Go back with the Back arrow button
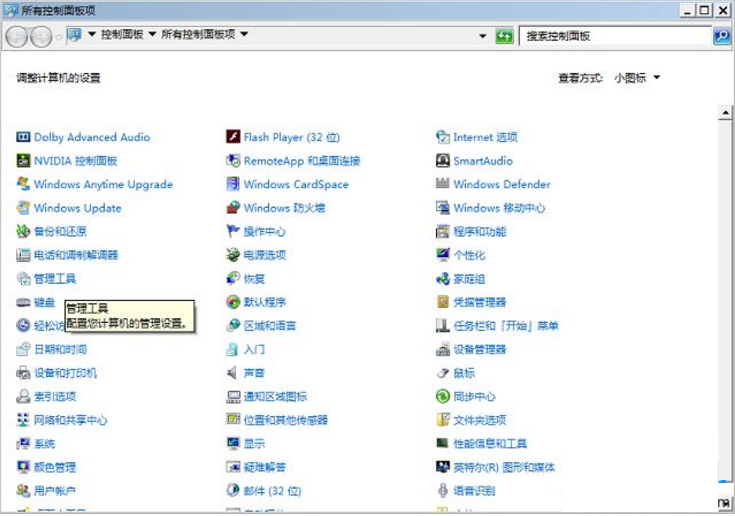The image size is (735, 516). (x=17, y=36)
